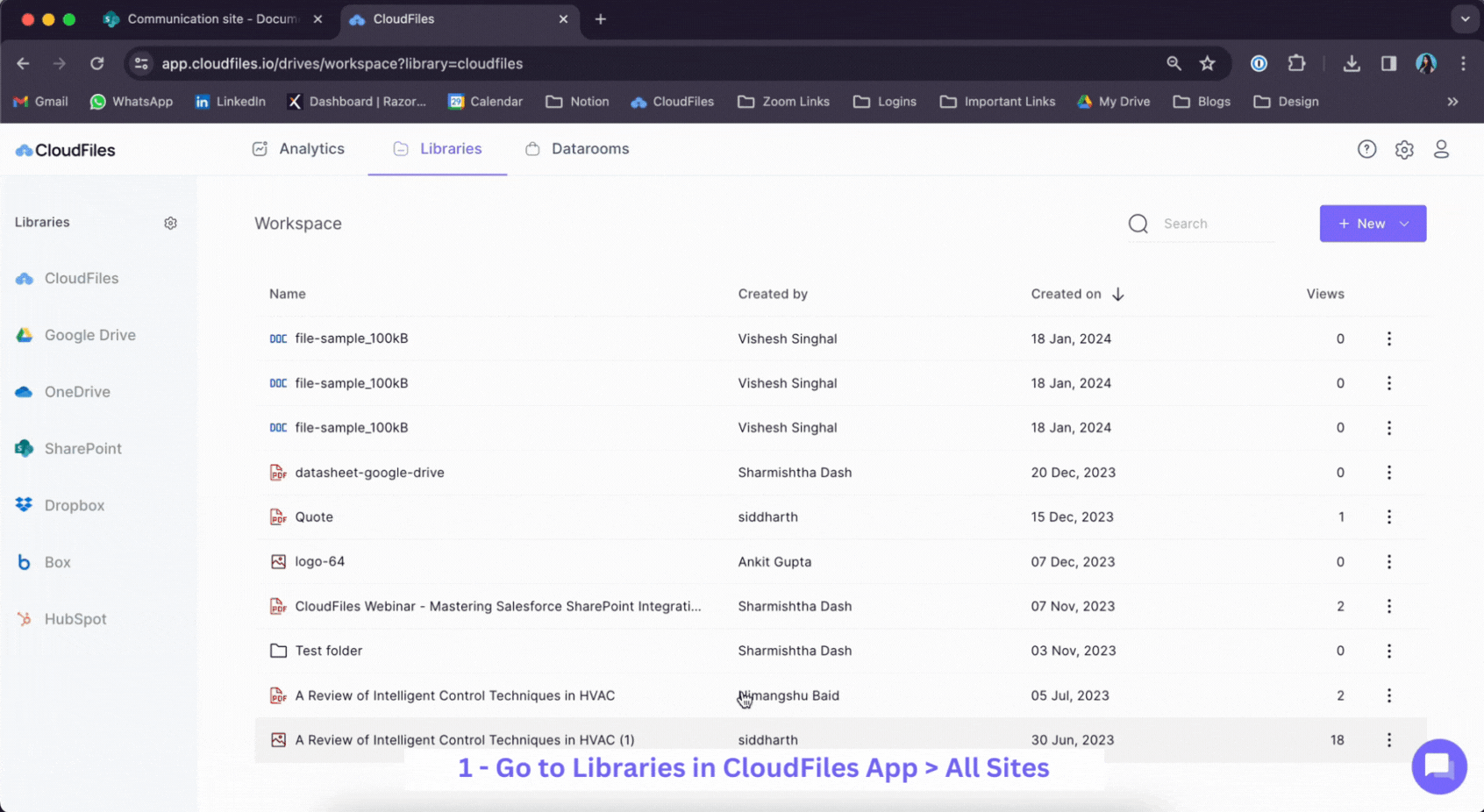Select Google Drive library in sidebar
This screenshot has width=1484, height=812.
click(x=75, y=335)
